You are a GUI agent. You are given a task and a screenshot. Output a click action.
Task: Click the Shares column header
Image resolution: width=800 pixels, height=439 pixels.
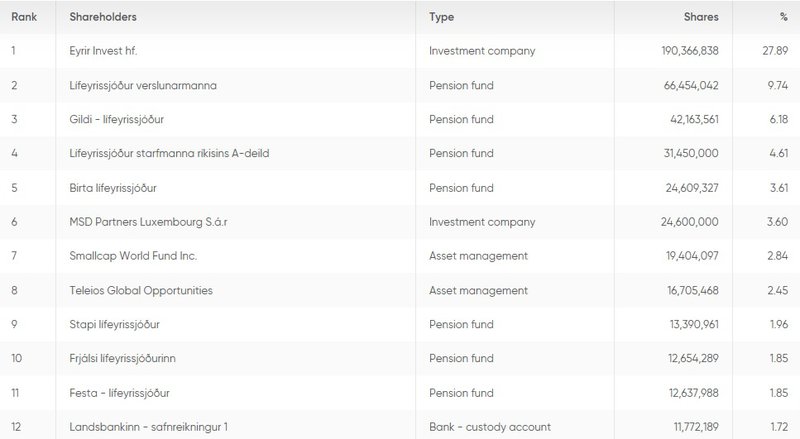coord(702,19)
